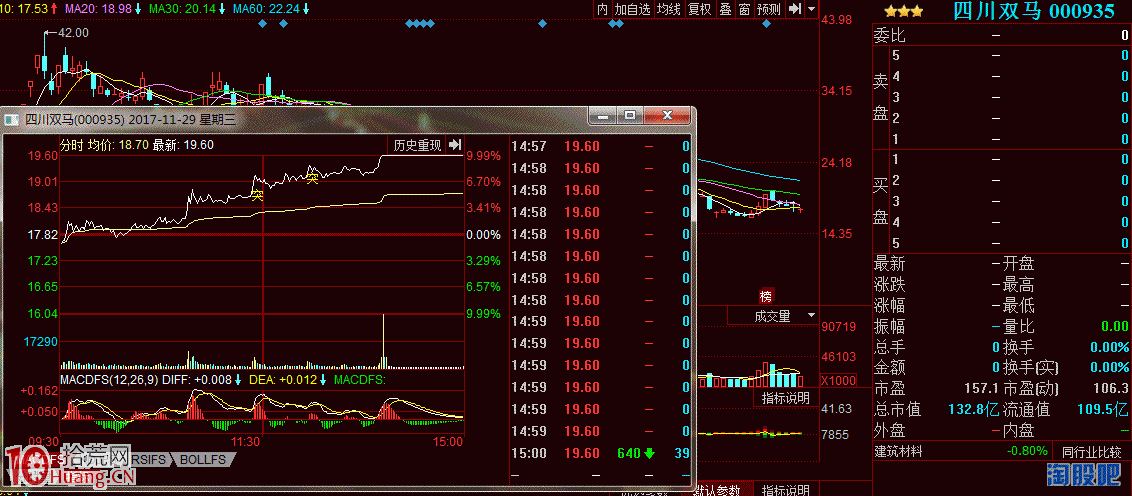This screenshot has height=496, width=1132.
Task: Click the MA20 down arrow indicator
Action: (x=137, y=9)
